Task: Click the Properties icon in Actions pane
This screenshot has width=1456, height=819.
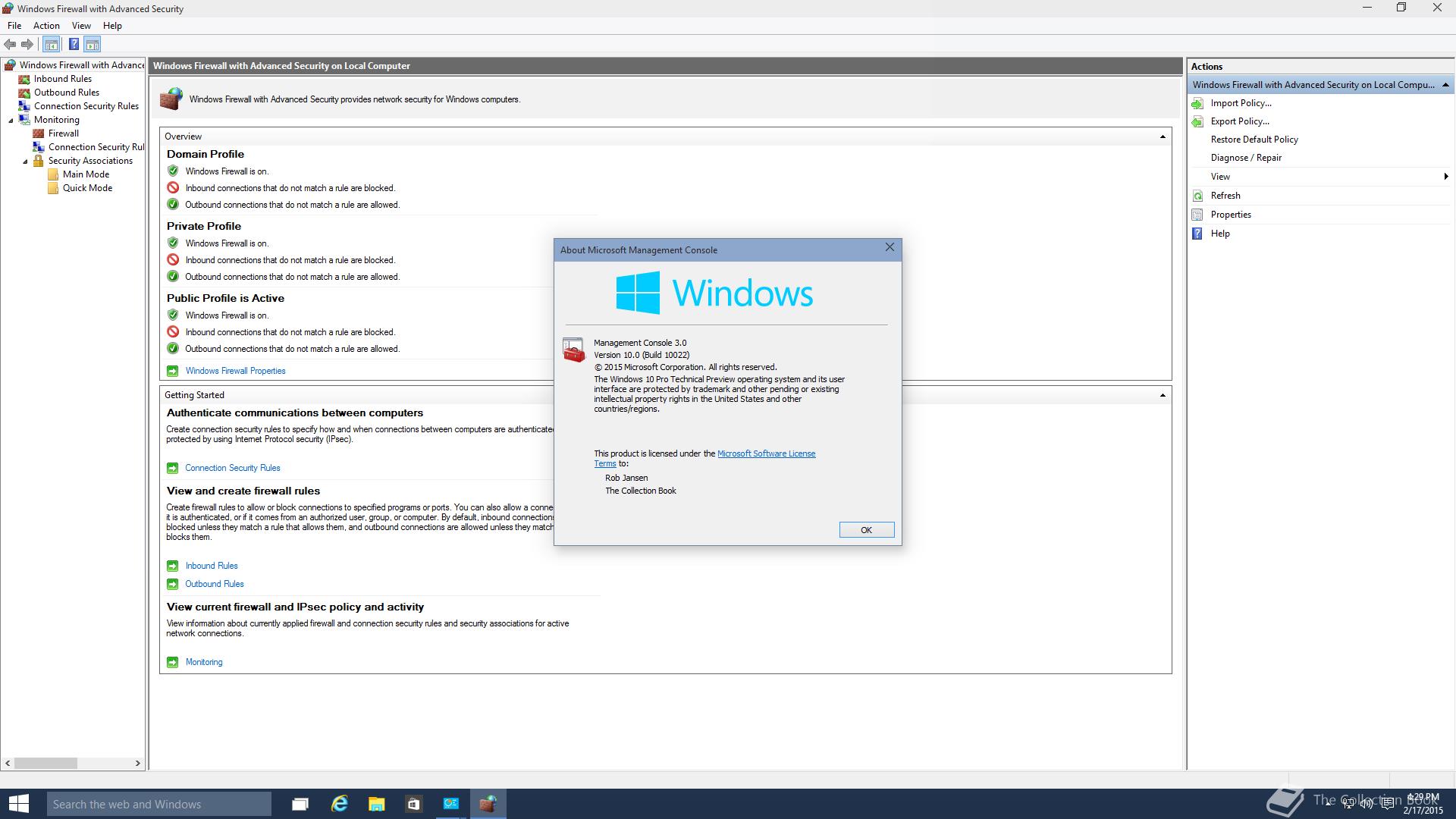Action: pyautogui.click(x=1197, y=215)
